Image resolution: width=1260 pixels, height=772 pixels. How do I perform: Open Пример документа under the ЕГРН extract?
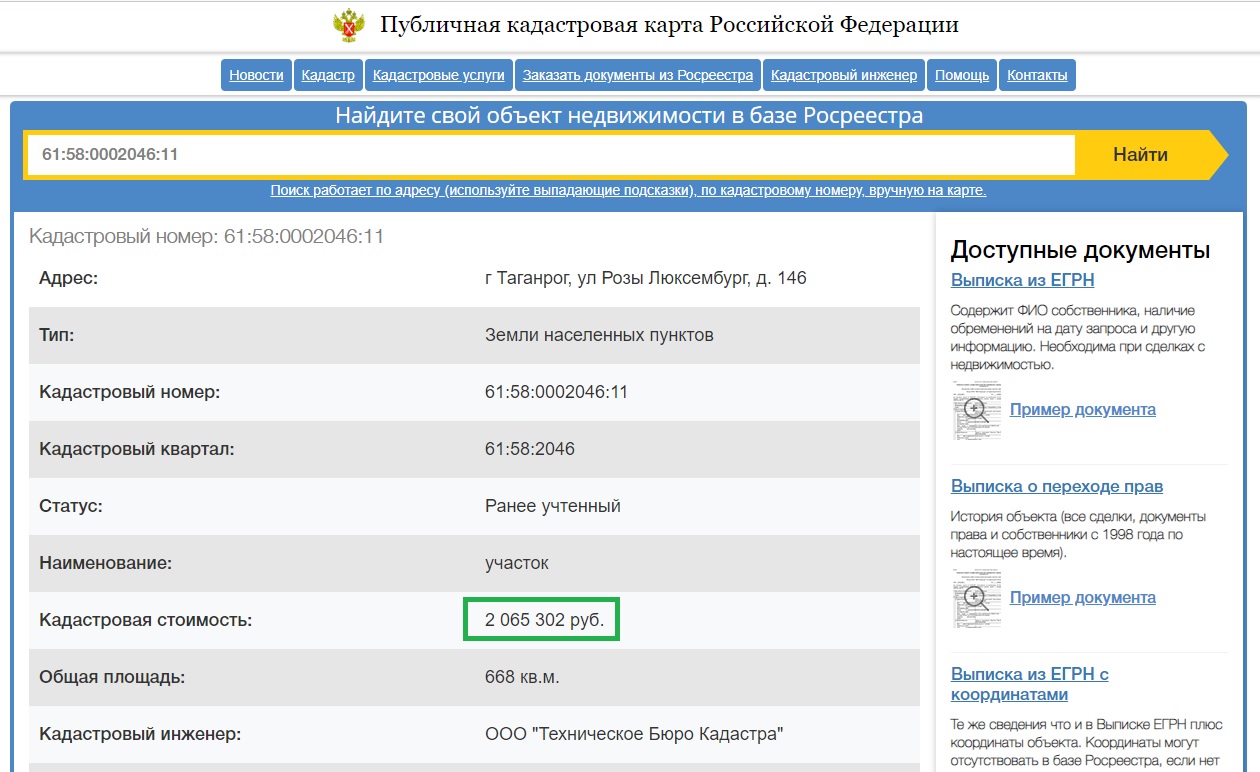point(1084,409)
